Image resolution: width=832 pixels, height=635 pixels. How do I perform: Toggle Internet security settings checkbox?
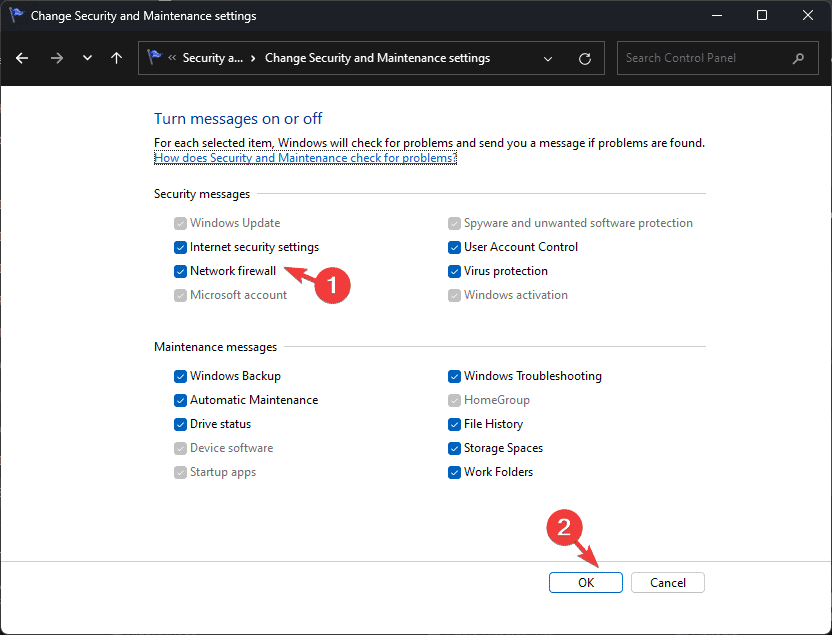pos(180,247)
